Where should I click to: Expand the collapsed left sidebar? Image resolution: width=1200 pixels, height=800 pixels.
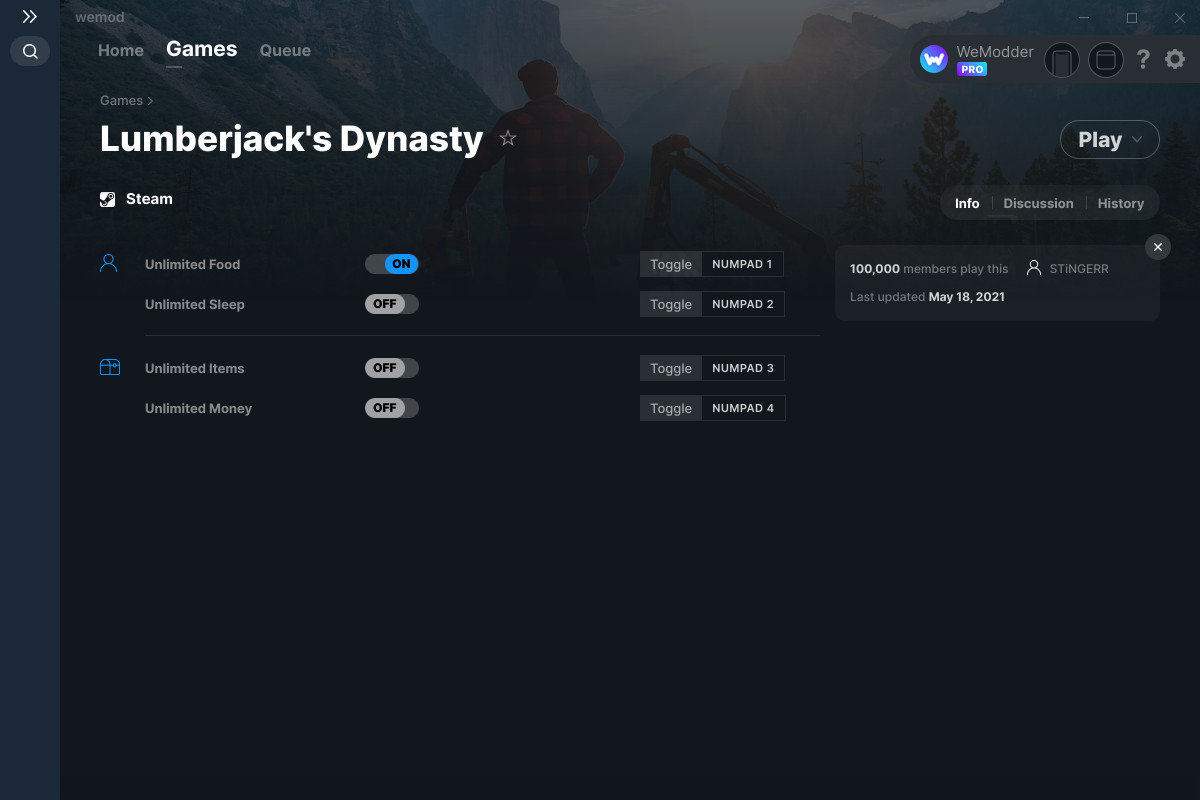[x=29, y=16]
